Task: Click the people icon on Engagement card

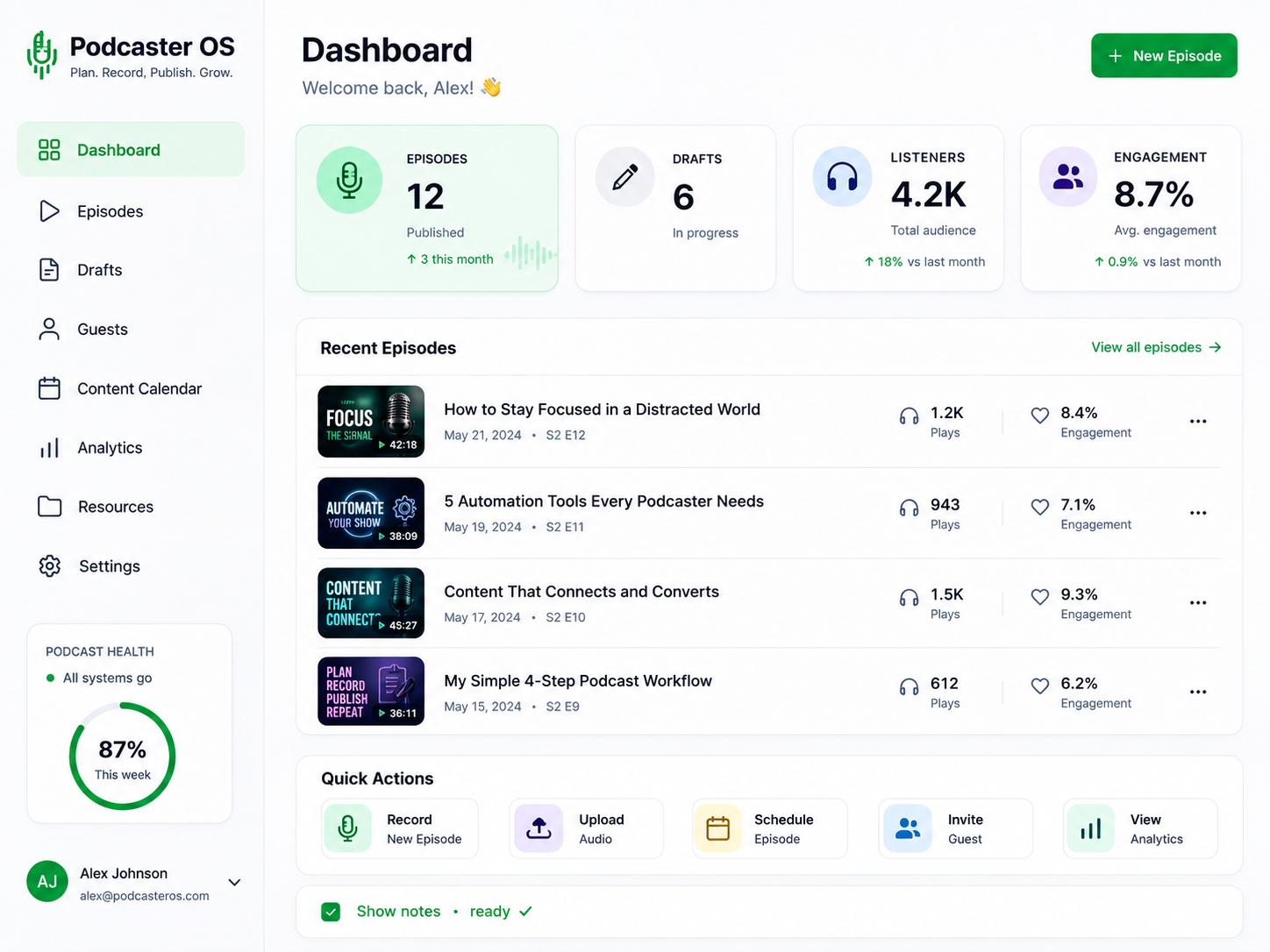Action: 1067,177
